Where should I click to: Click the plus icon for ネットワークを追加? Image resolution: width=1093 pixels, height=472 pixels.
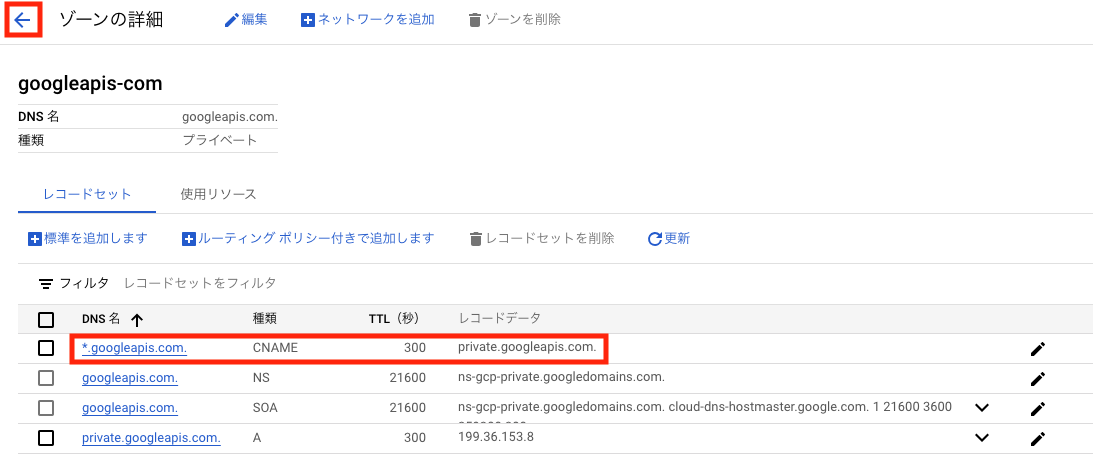pyautogui.click(x=308, y=20)
